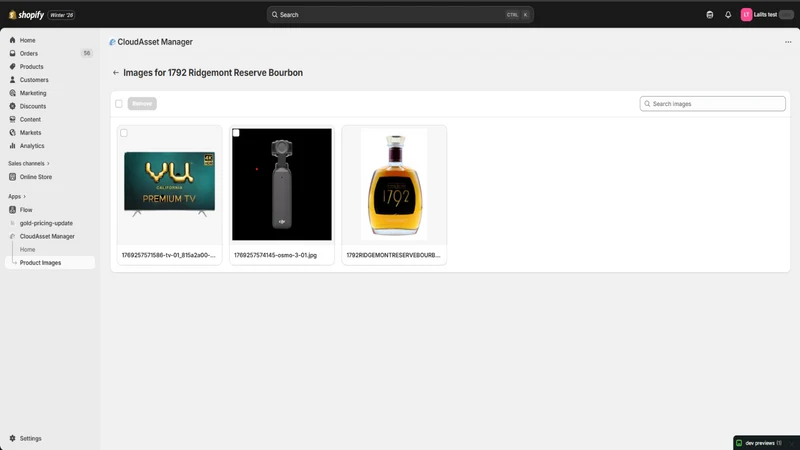800x450 pixels.
Task: Click the Images for 1792 Ridgemont heading
Action: click(213, 72)
